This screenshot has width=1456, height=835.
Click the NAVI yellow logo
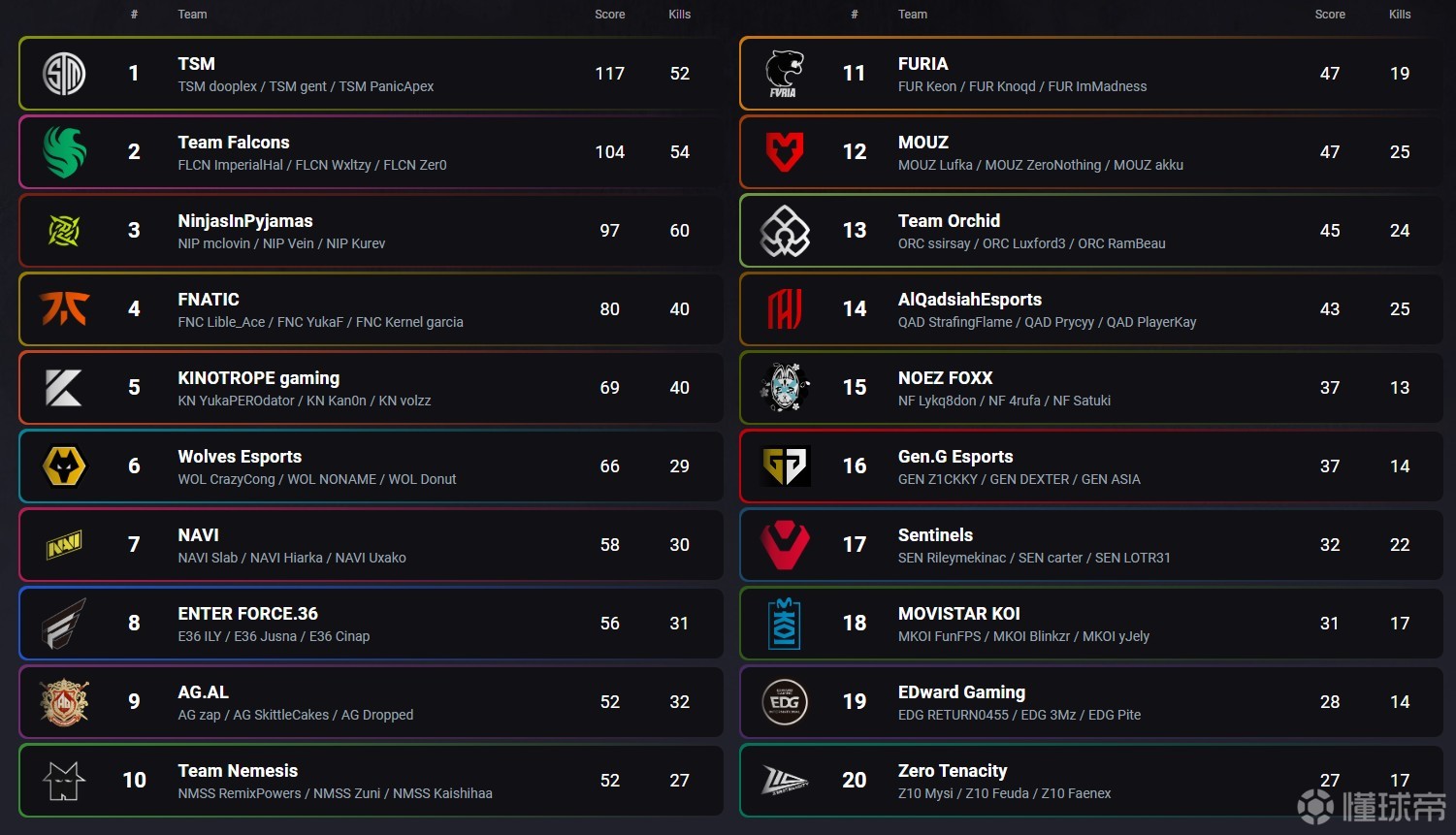(x=65, y=545)
